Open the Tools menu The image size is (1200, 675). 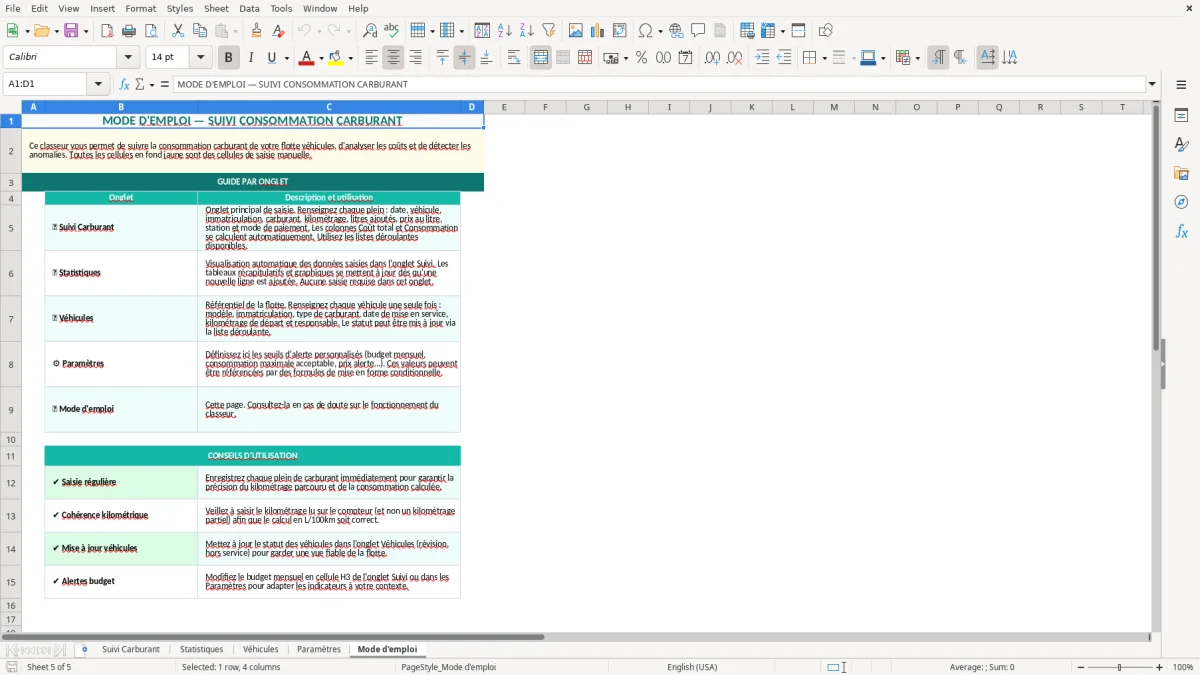tap(281, 8)
